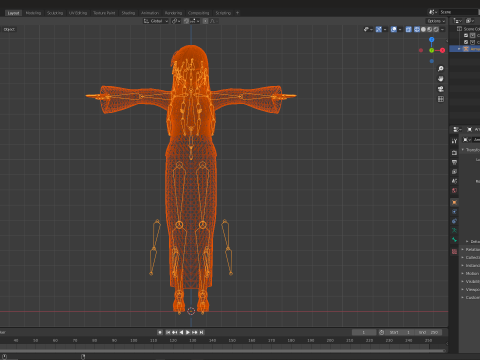
Task: Play the animation forward
Action: 188,332
